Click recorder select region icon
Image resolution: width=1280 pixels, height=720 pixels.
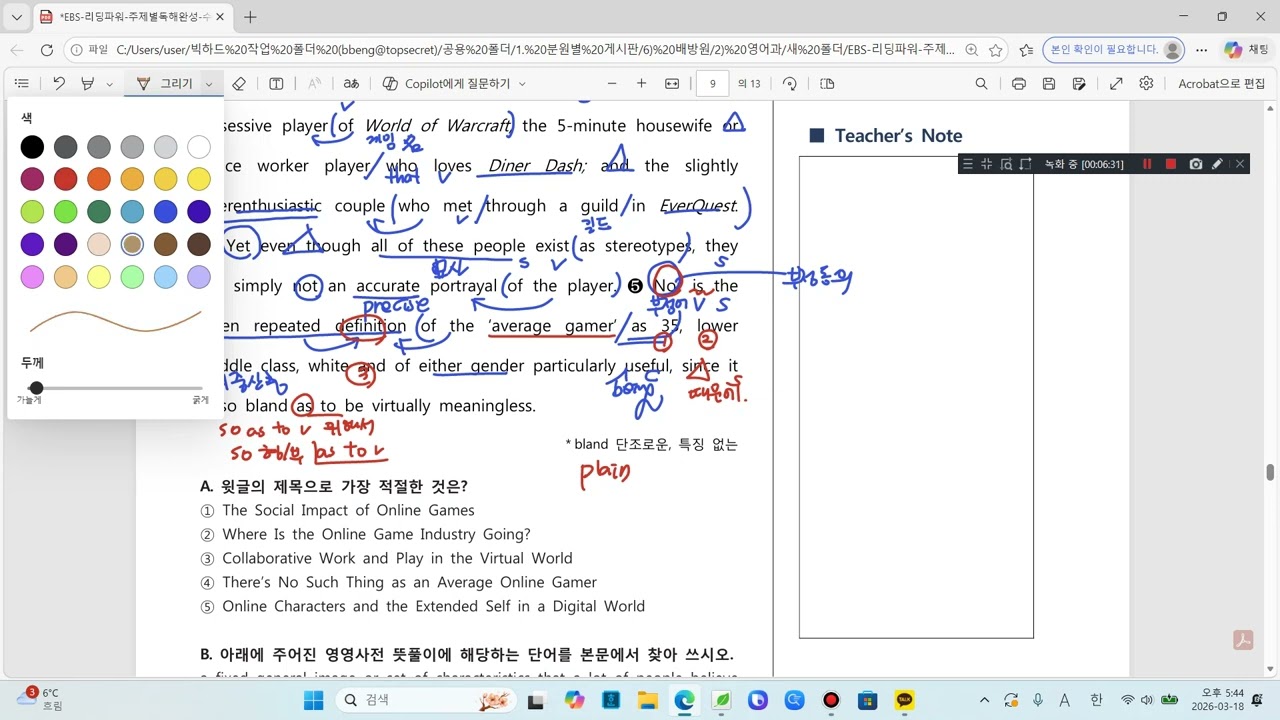1025,164
